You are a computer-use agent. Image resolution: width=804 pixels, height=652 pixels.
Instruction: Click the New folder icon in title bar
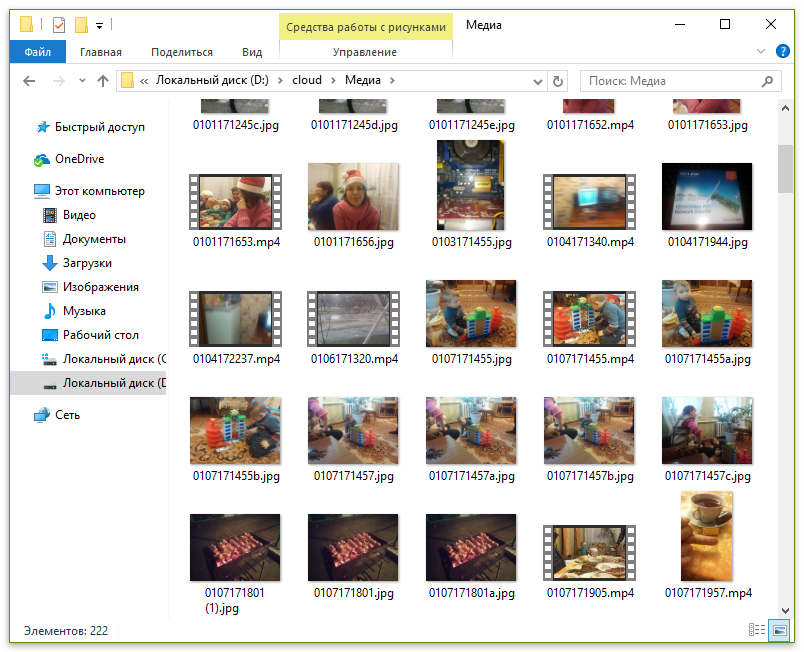[82, 25]
